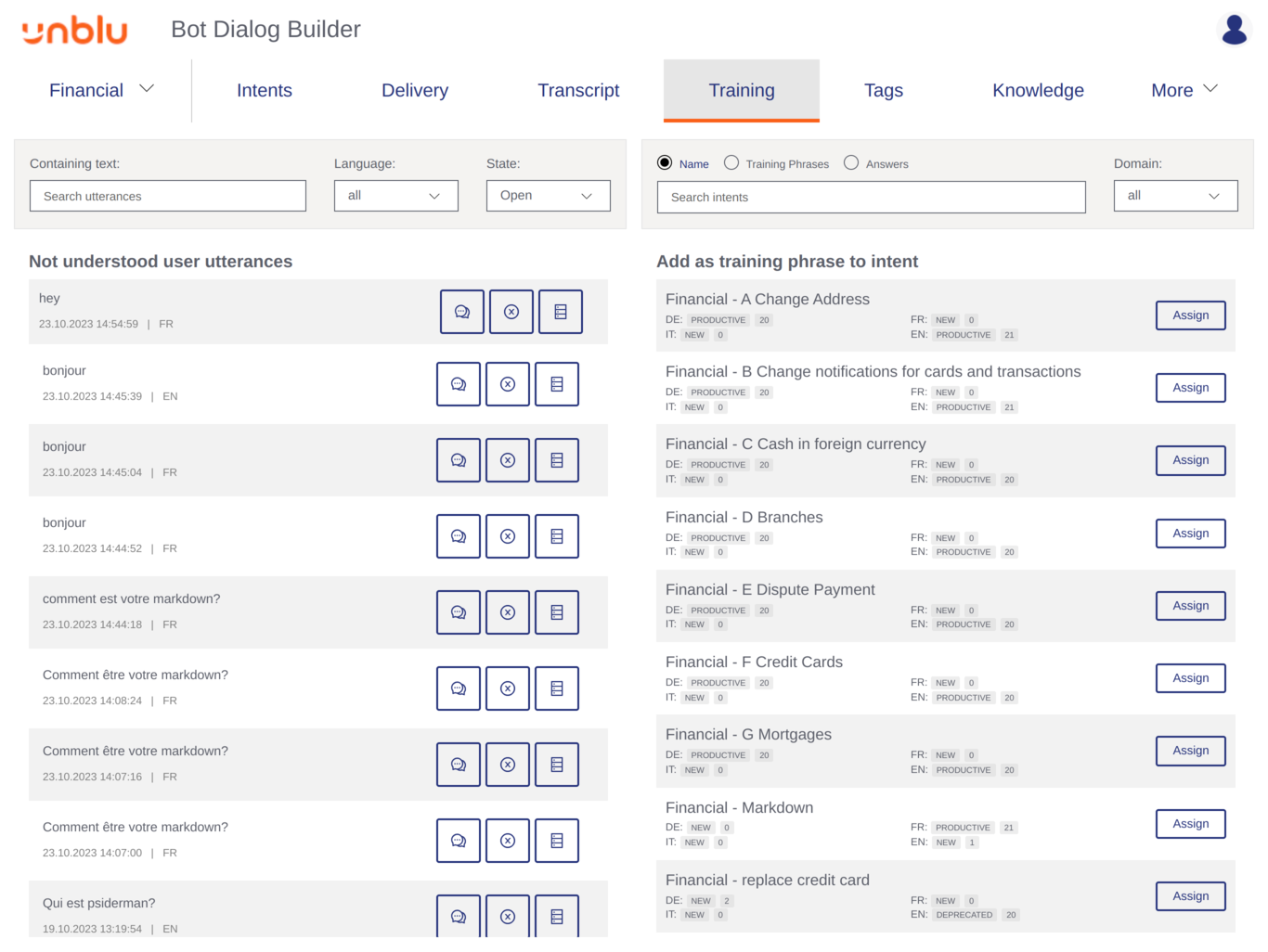Expand the Domain dropdown
Screen dimensions: 1268x952
pos(1175,196)
